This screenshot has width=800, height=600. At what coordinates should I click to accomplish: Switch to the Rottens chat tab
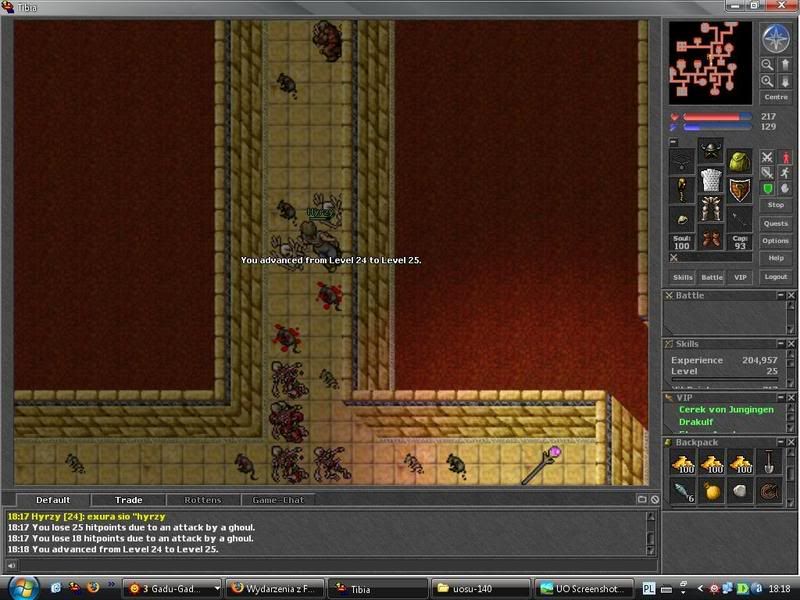tap(203, 500)
